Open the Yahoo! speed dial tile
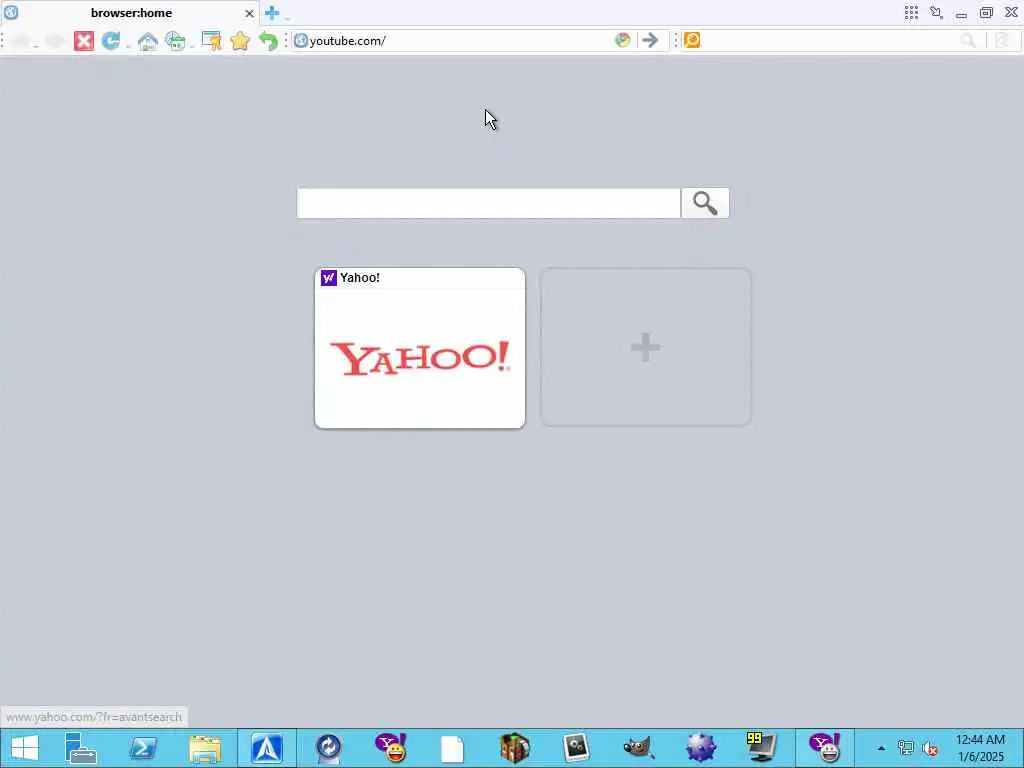Viewport: 1024px width, 768px height. point(420,348)
